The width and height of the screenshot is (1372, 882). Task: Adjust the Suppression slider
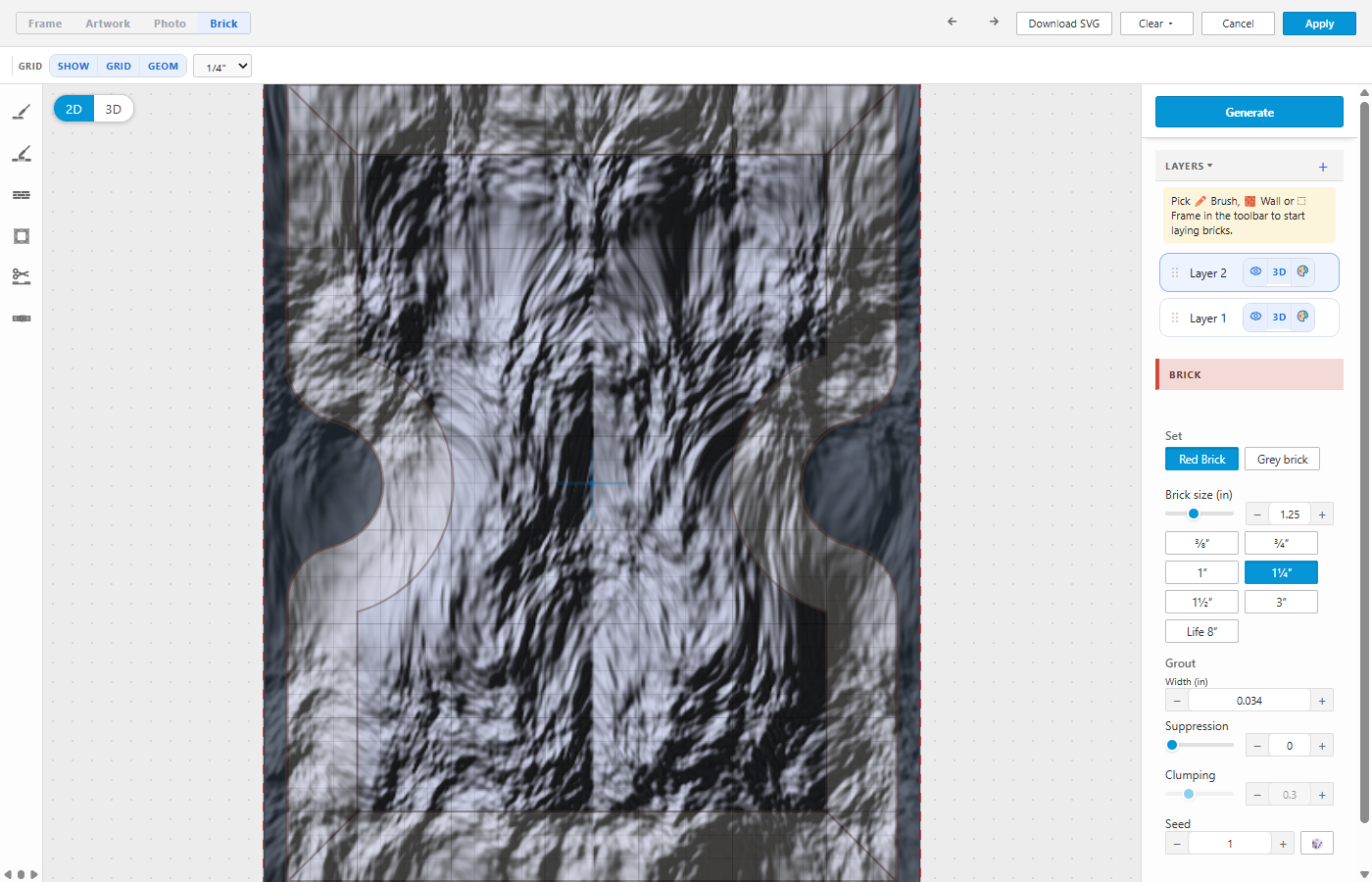[x=1200, y=745]
